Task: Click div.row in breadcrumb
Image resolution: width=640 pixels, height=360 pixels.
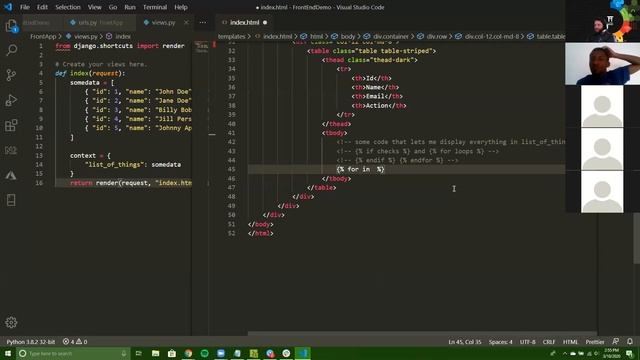Action: click(x=436, y=36)
